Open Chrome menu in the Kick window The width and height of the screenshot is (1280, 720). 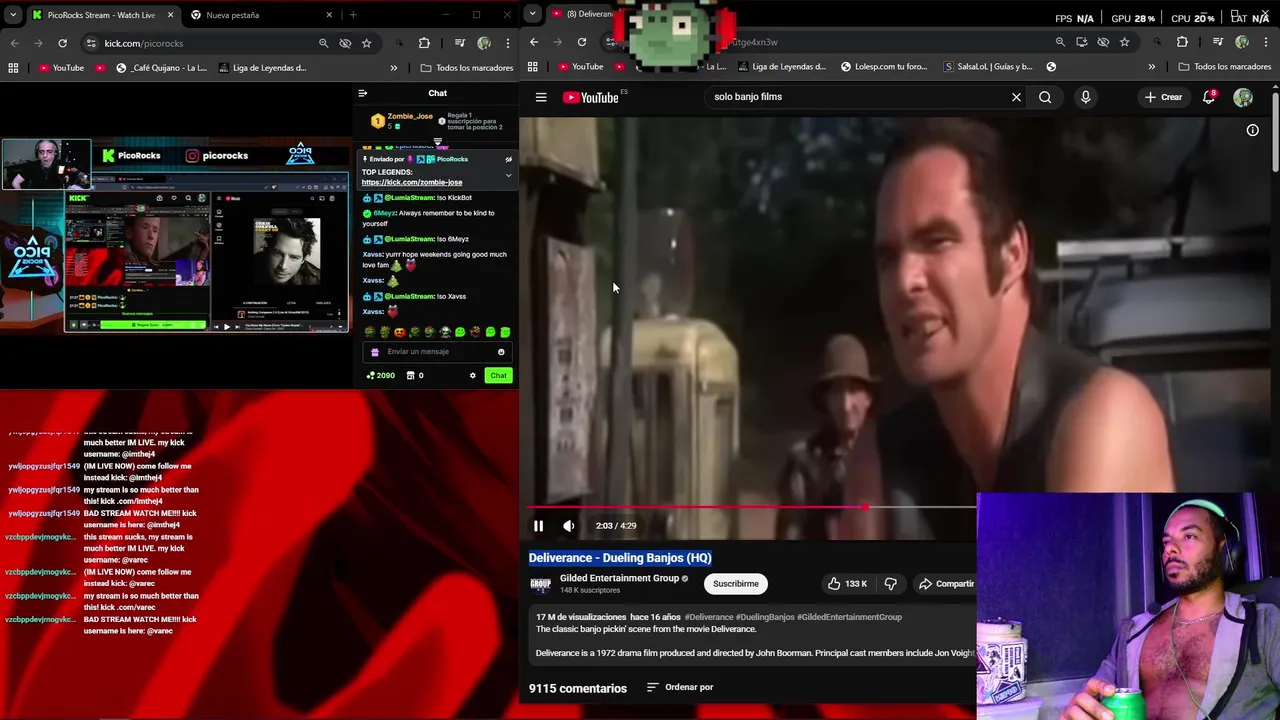508,43
